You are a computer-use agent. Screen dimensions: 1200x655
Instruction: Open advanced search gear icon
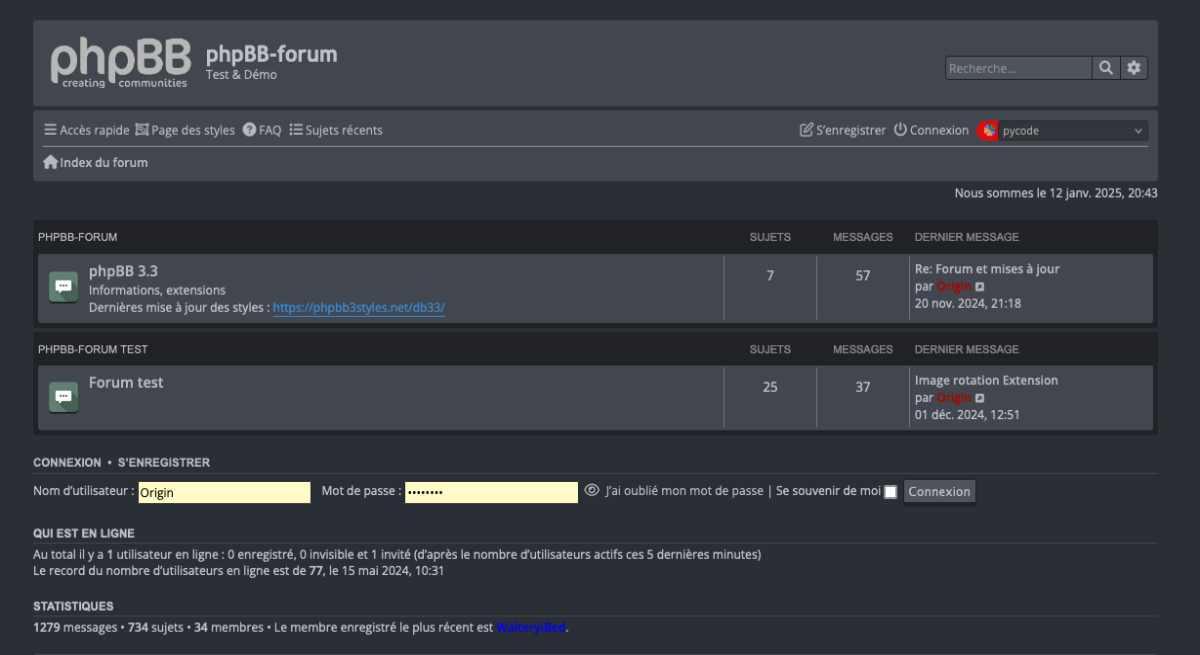[x=1133, y=68]
